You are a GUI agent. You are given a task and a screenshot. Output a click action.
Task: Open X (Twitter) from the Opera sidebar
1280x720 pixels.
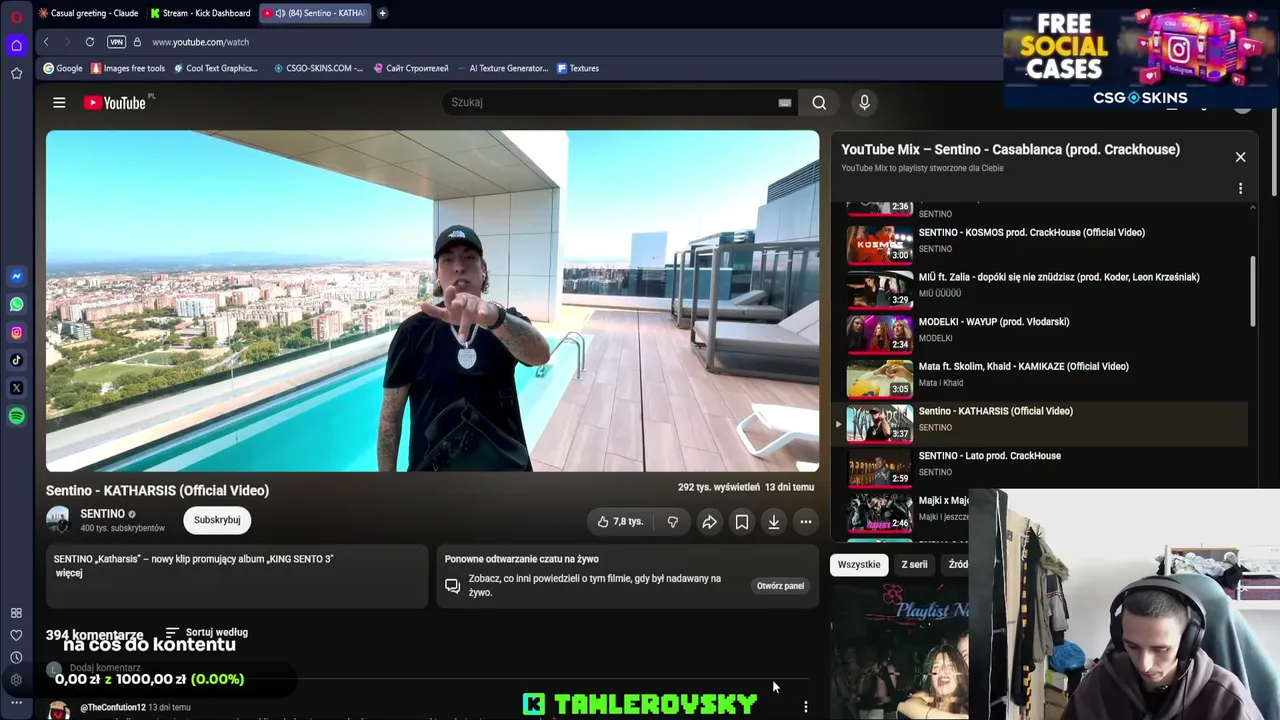16,388
